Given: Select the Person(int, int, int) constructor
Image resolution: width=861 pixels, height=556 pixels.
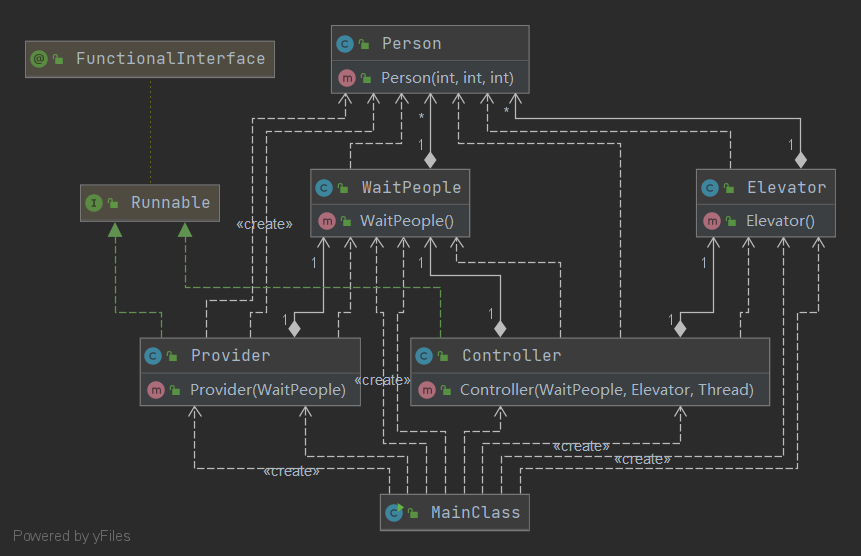Looking at the screenshot, I should 448,78.
